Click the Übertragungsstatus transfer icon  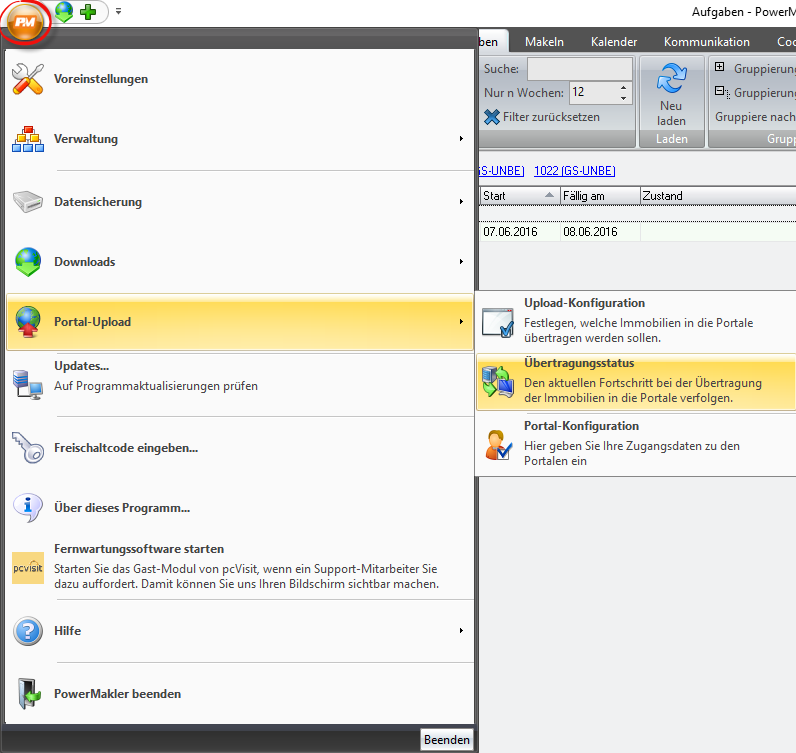click(498, 381)
